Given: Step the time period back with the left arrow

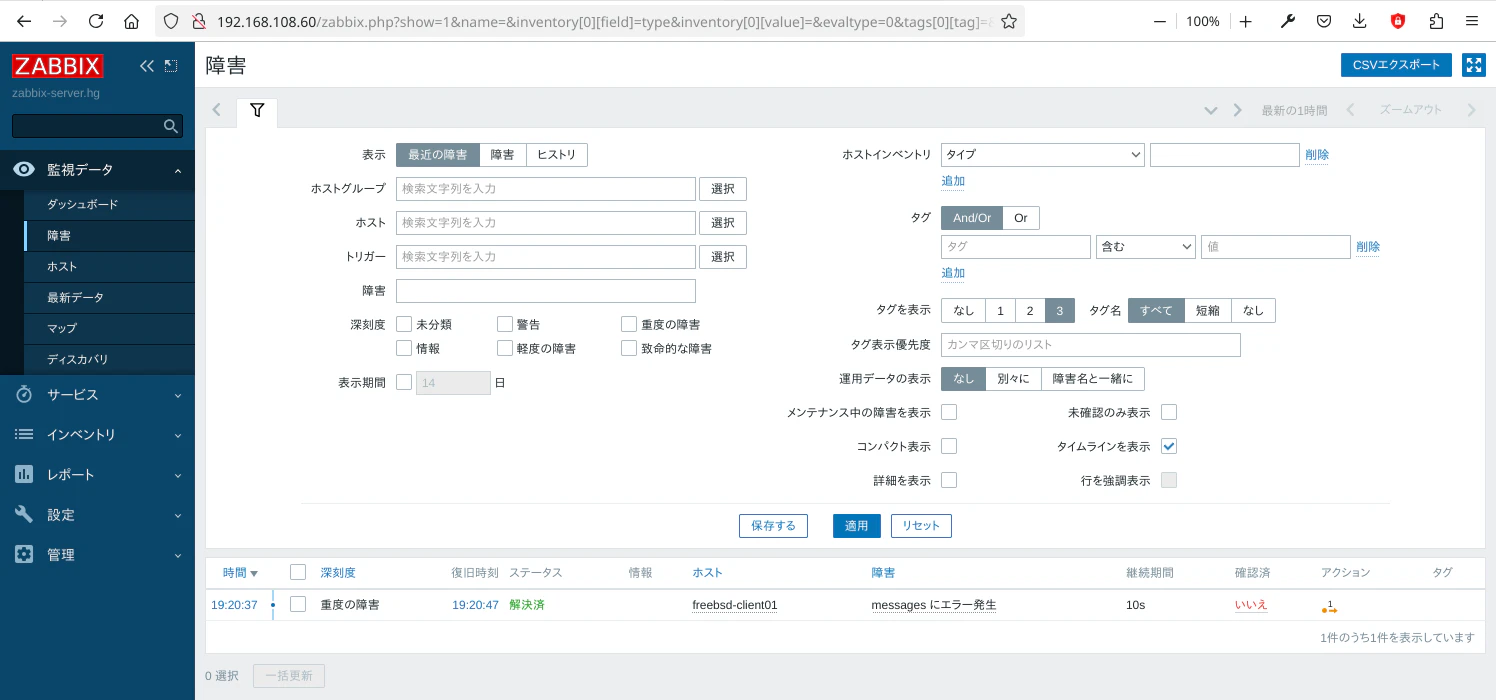Looking at the screenshot, I should pos(1350,110).
